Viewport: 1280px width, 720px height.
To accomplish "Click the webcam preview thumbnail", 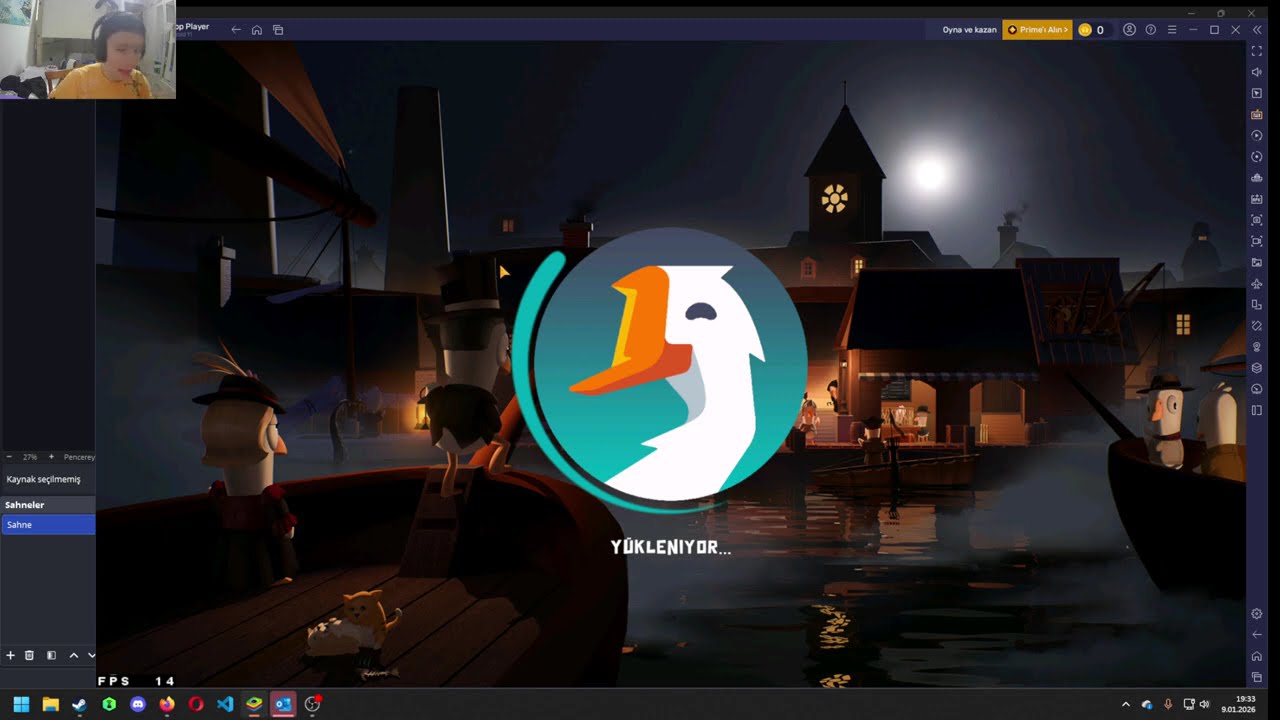I will [x=88, y=49].
